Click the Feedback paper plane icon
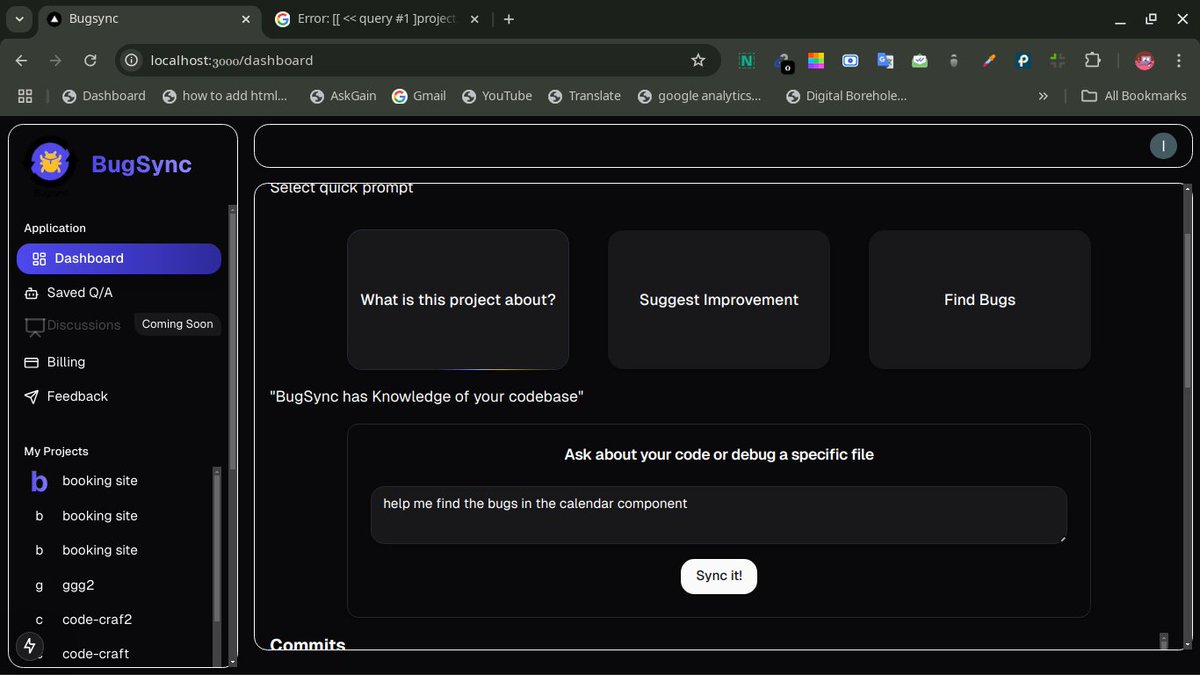 pyautogui.click(x=31, y=396)
